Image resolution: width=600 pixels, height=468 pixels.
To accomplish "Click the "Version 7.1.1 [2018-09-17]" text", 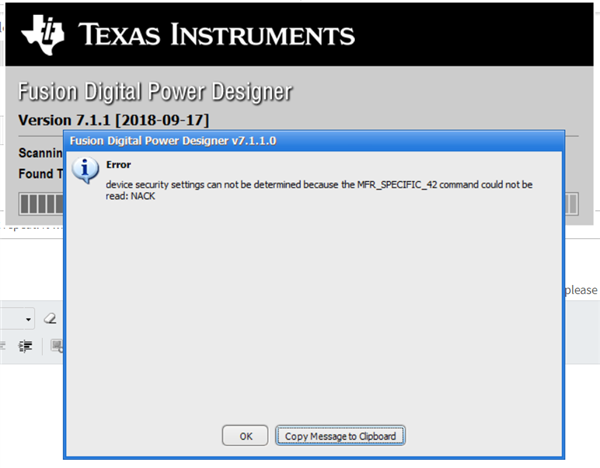I will 114,120.
